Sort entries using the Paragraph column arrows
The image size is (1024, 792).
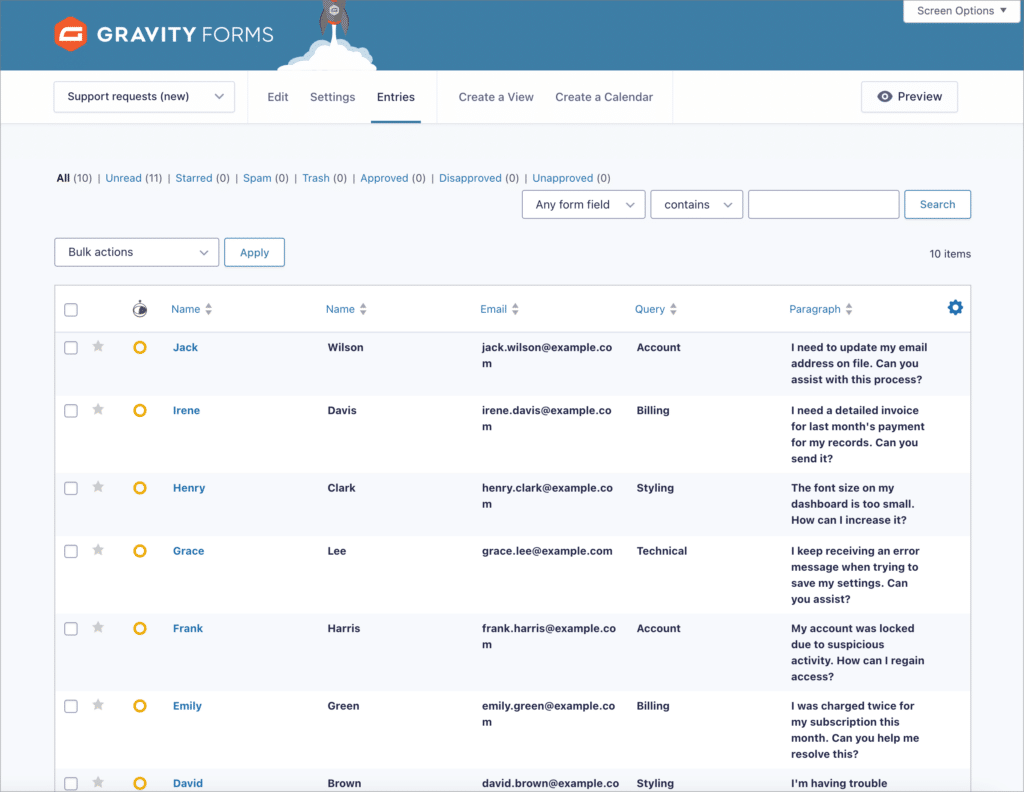(x=848, y=308)
